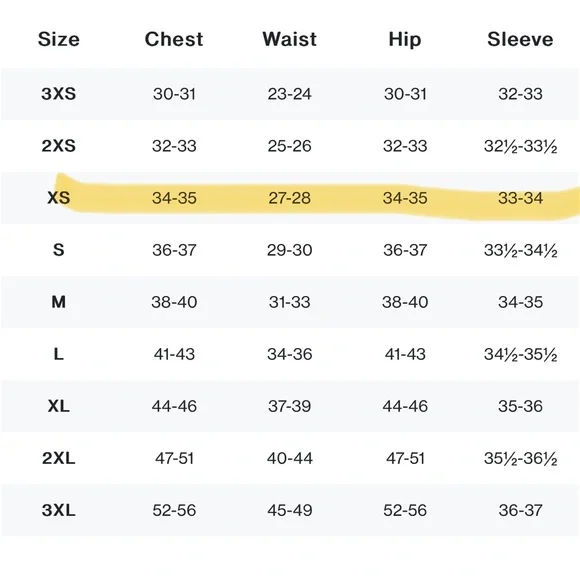580x580 pixels.
Task: Click the 3XL hip value 52-56
Action: coord(405,511)
